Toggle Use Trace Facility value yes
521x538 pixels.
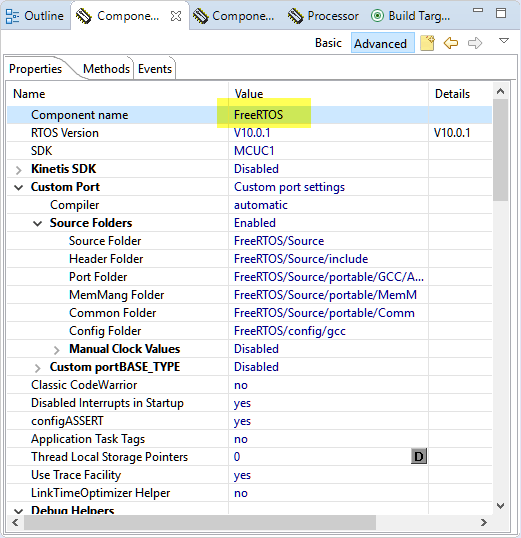point(242,475)
